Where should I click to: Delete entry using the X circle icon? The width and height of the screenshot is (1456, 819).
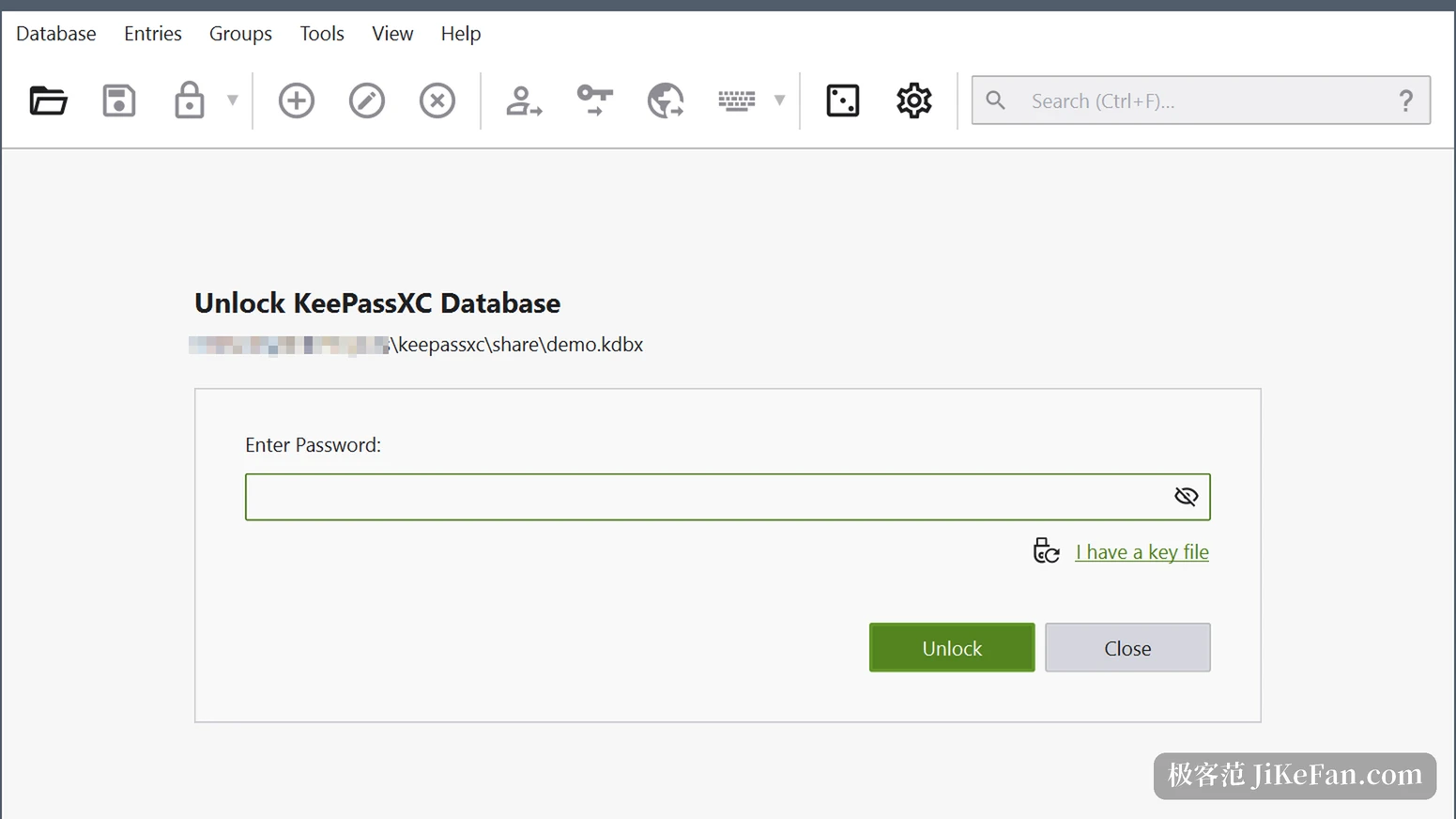pyautogui.click(x=437, y=100)
